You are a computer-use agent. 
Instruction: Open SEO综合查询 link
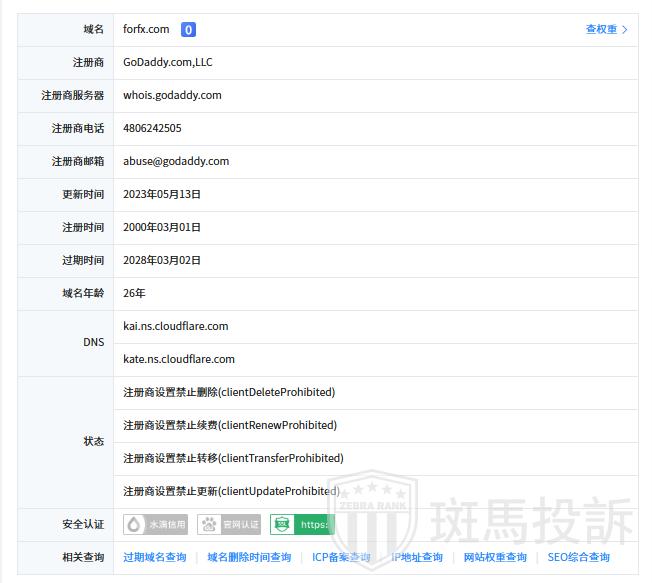(578, 557)
